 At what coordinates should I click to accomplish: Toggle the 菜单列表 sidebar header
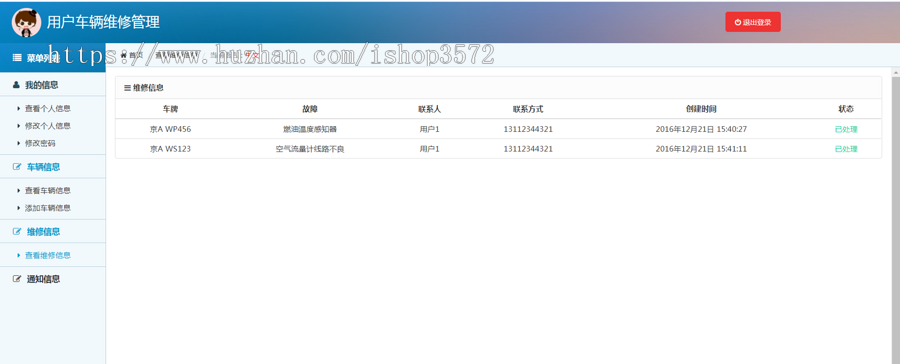53,58
